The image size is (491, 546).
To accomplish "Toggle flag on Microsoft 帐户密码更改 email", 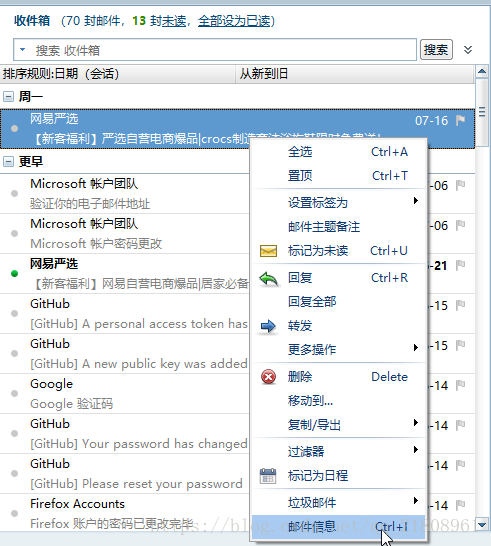I will [x=460, y=225].
